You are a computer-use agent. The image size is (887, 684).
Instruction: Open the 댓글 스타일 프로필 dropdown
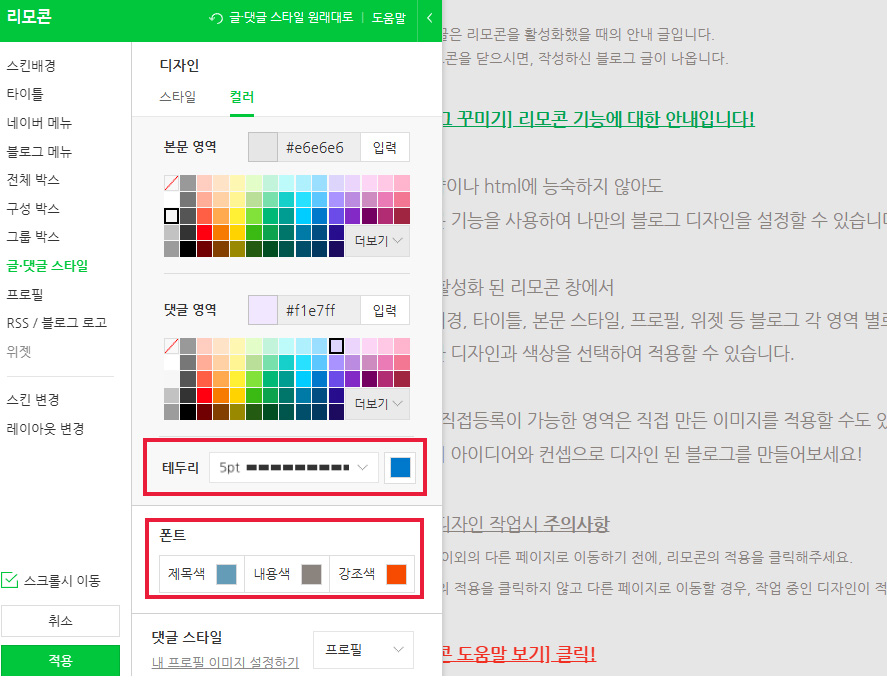363,649
